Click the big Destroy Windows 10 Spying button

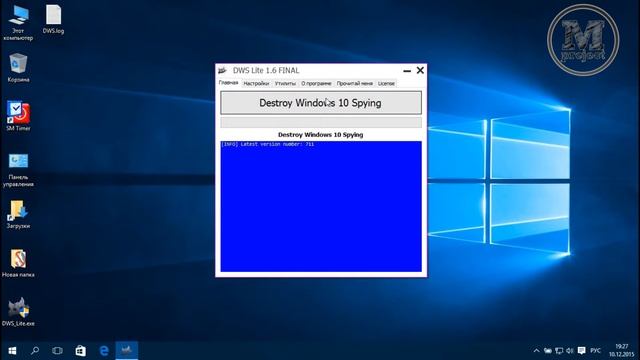321,103
